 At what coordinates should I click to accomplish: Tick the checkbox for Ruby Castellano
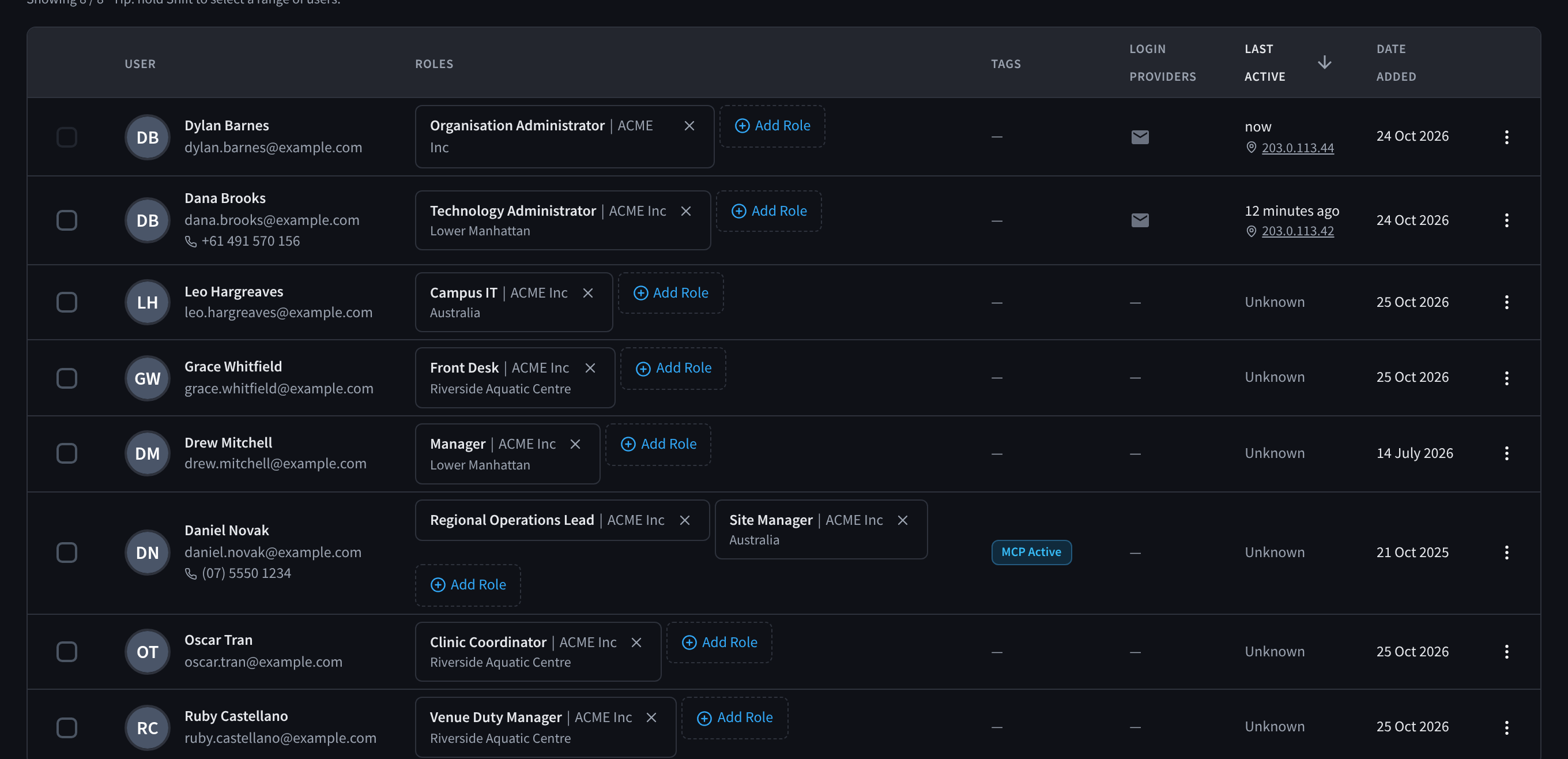[67, 727]
